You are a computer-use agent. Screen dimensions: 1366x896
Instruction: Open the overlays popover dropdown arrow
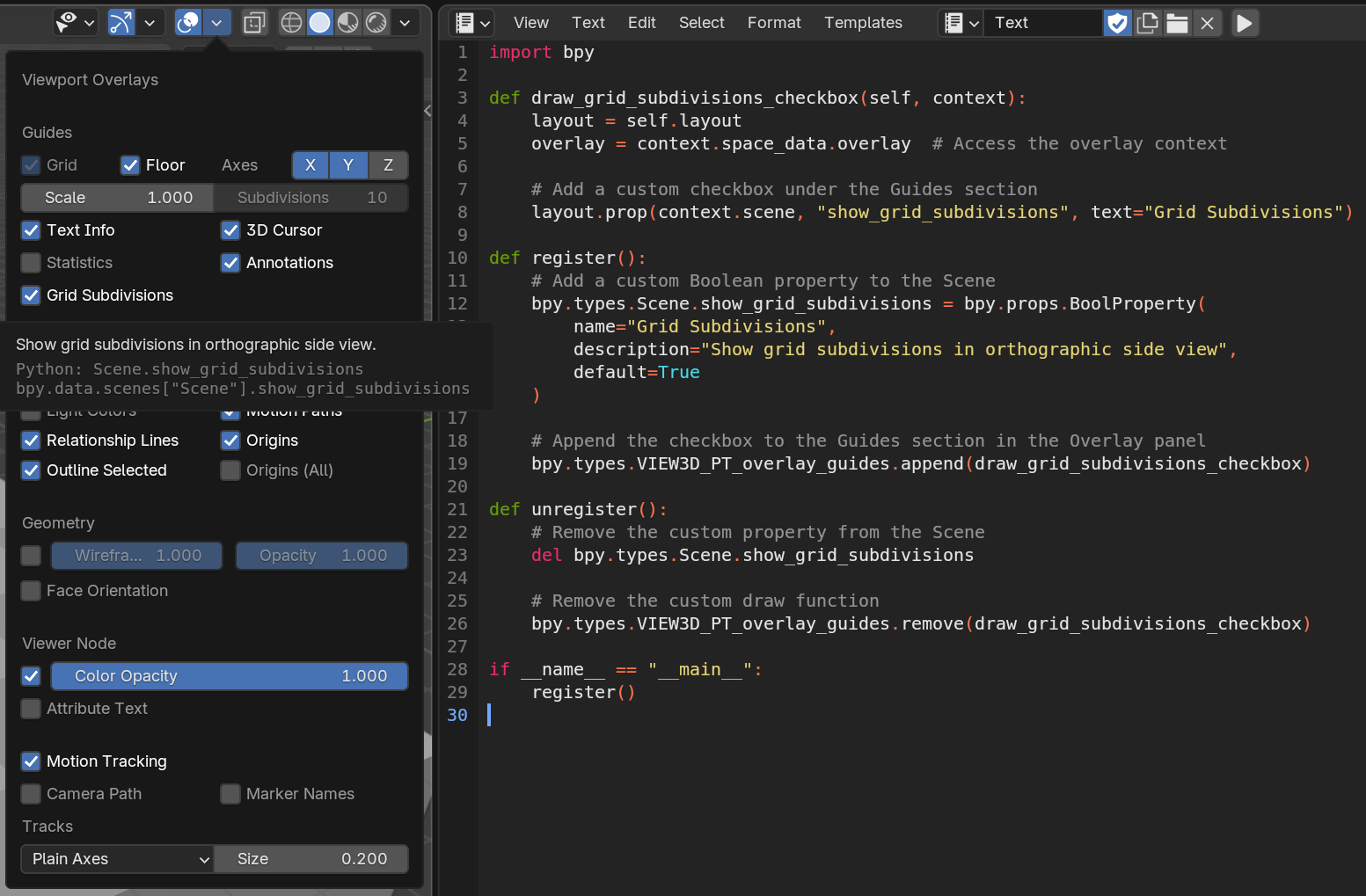(216, 22)
